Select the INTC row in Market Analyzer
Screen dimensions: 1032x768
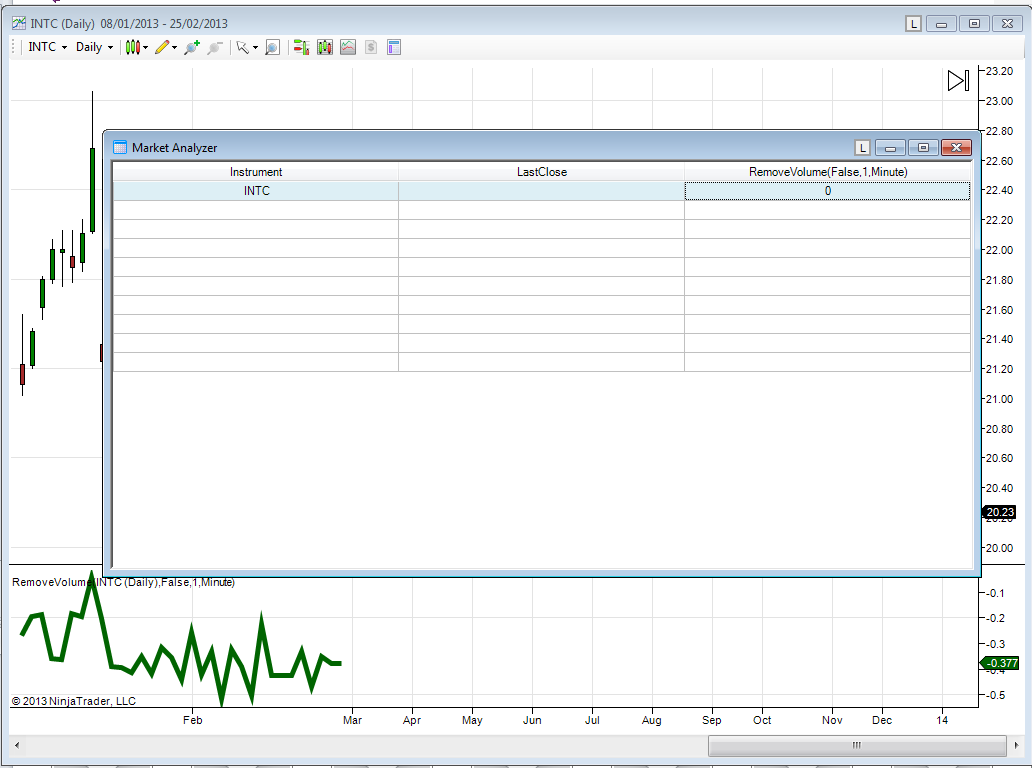pyautogui.click(x=256, y=191)
